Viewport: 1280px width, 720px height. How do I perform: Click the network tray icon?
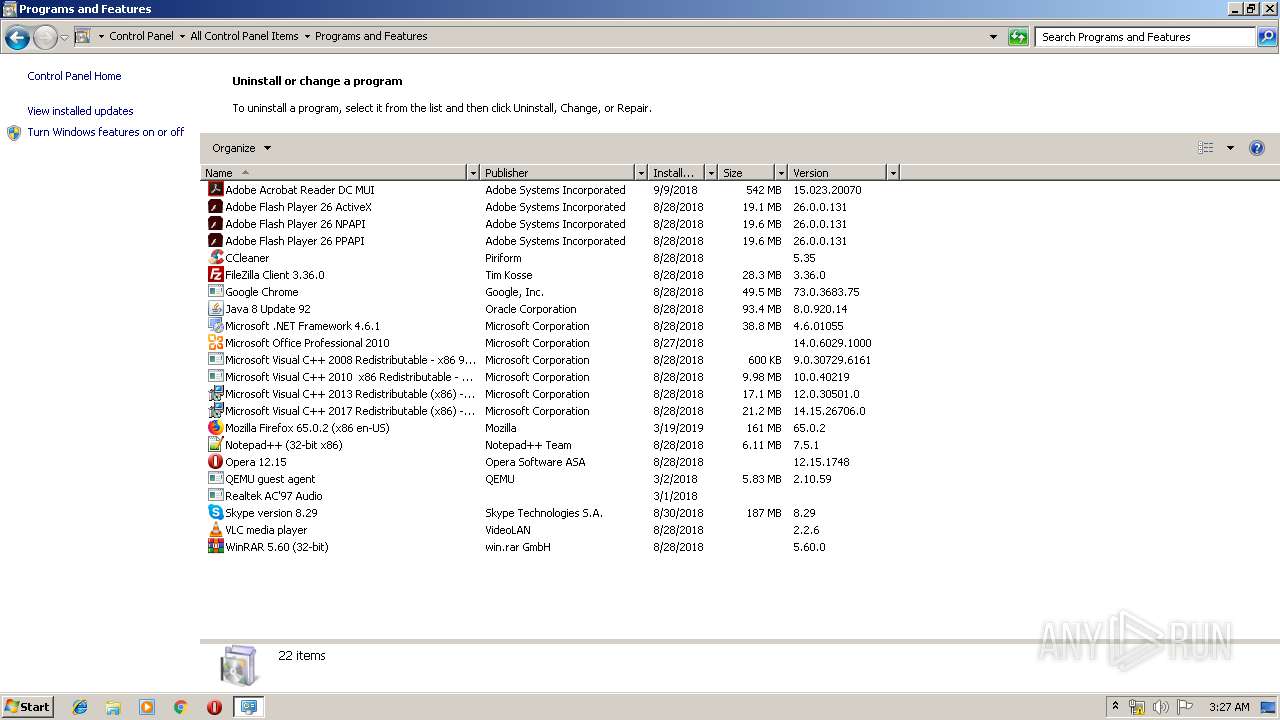[1137, 707]
